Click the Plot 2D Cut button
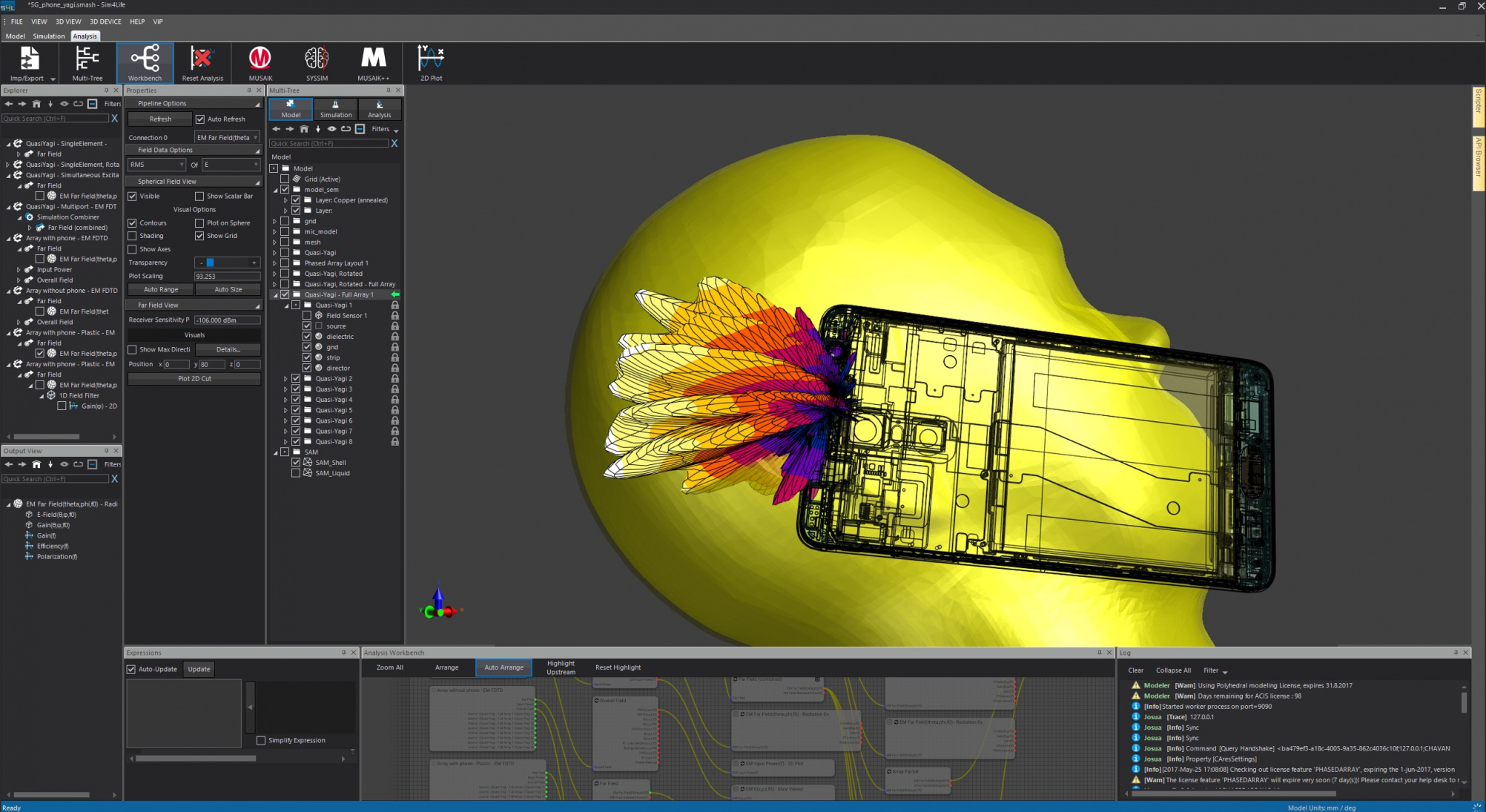1486x812 pixels. pyautogui.click(x=194, y=379)
